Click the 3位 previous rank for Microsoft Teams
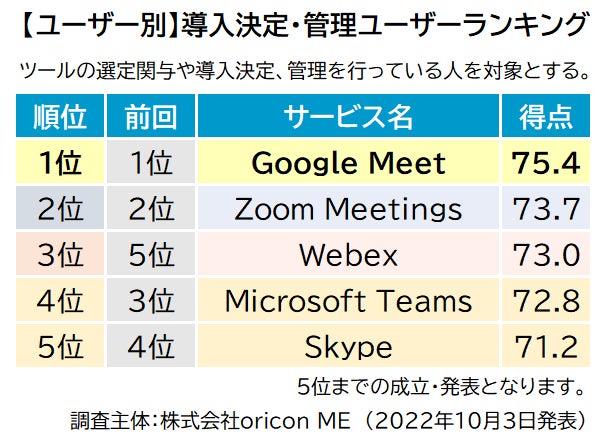606x437 pixels. pyautogui.click(x=151, y=299)
